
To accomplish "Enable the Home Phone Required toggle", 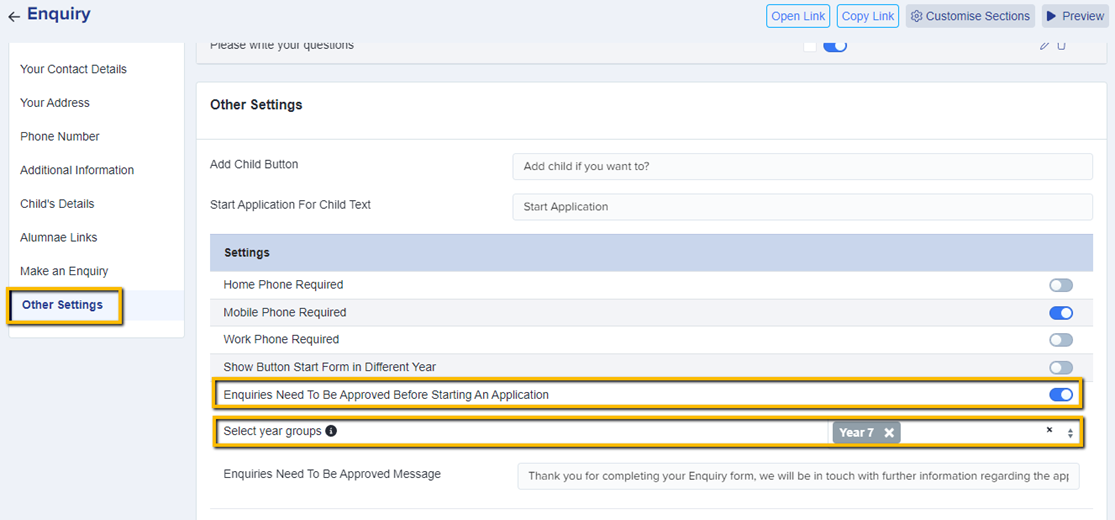I will coord(1060,285).
